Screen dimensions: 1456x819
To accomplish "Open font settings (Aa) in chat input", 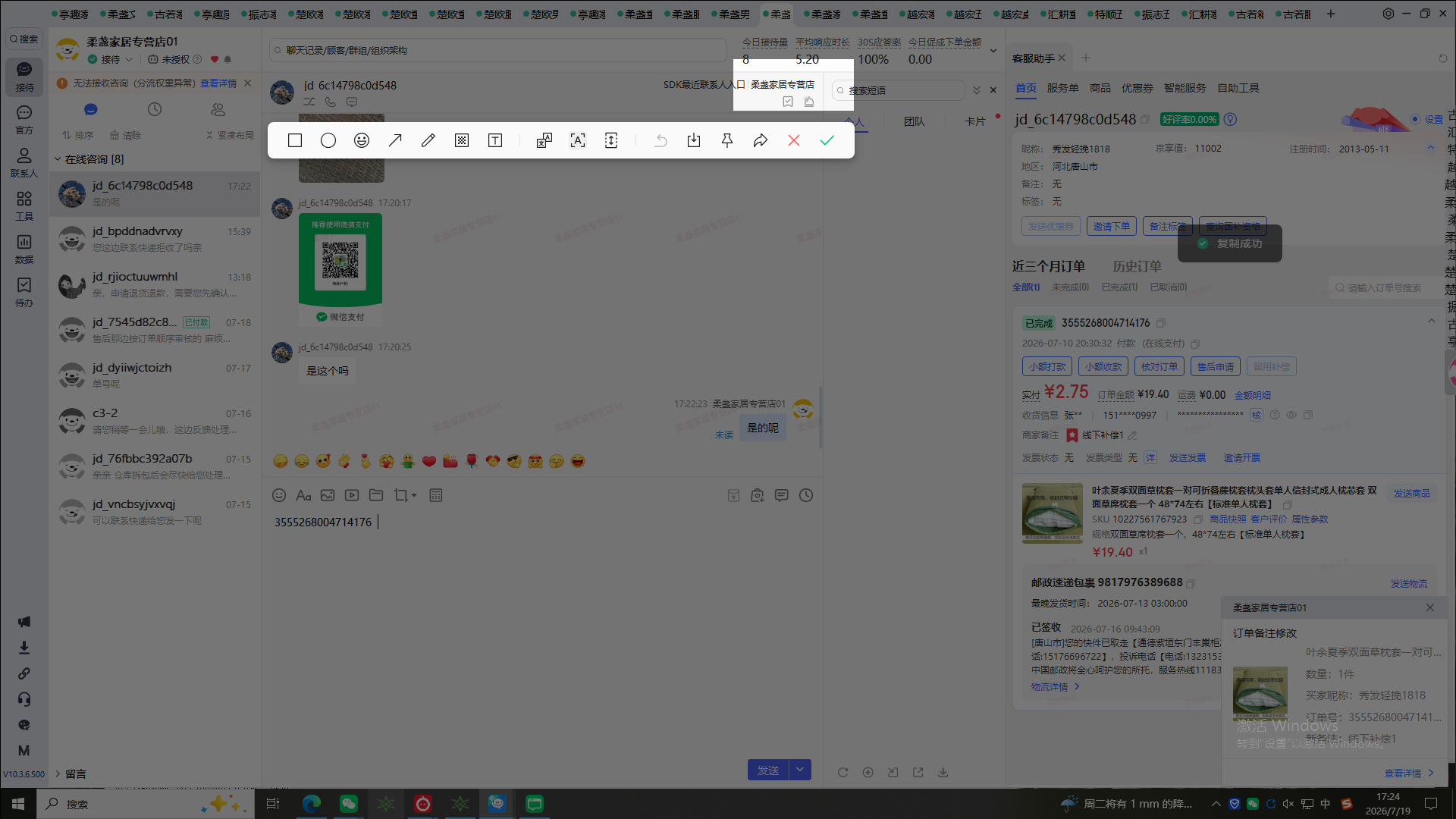I will (x=303, y=495).
